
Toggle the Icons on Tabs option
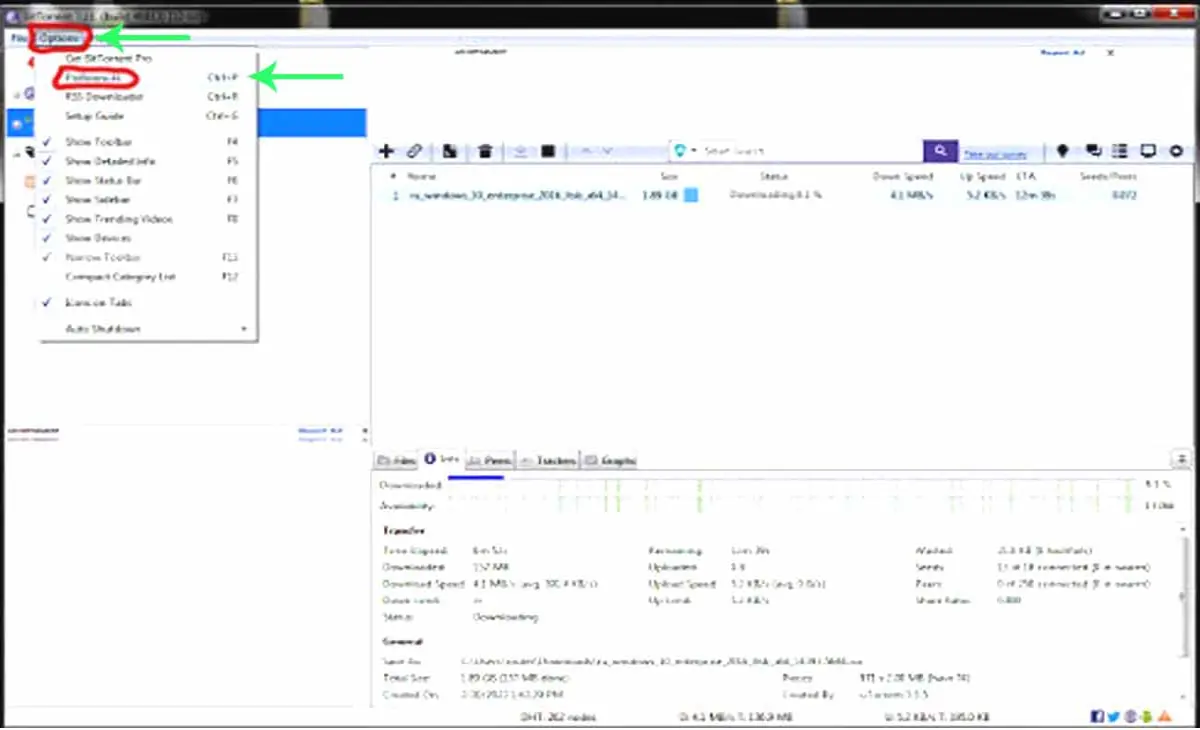[x=147, y=303]
